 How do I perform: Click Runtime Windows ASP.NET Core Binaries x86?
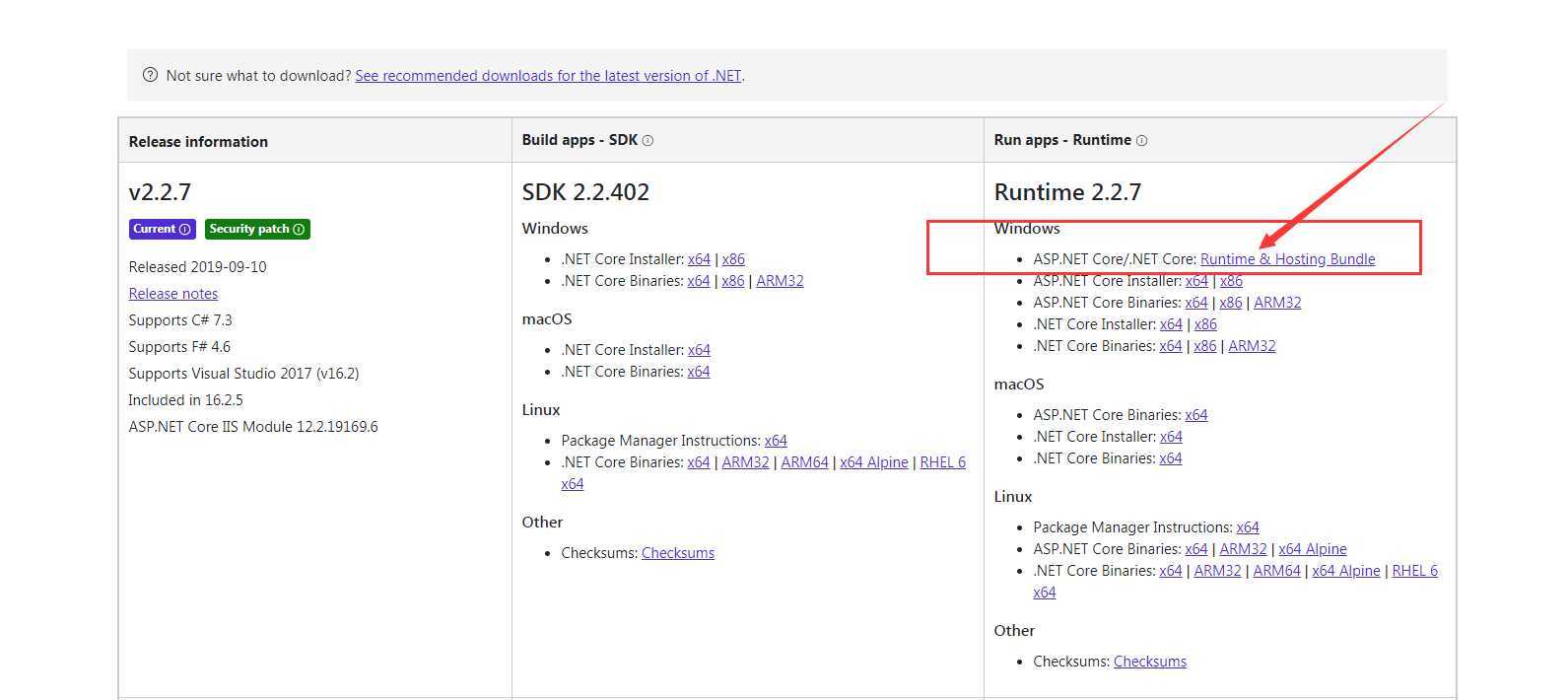coord(1231,303)
